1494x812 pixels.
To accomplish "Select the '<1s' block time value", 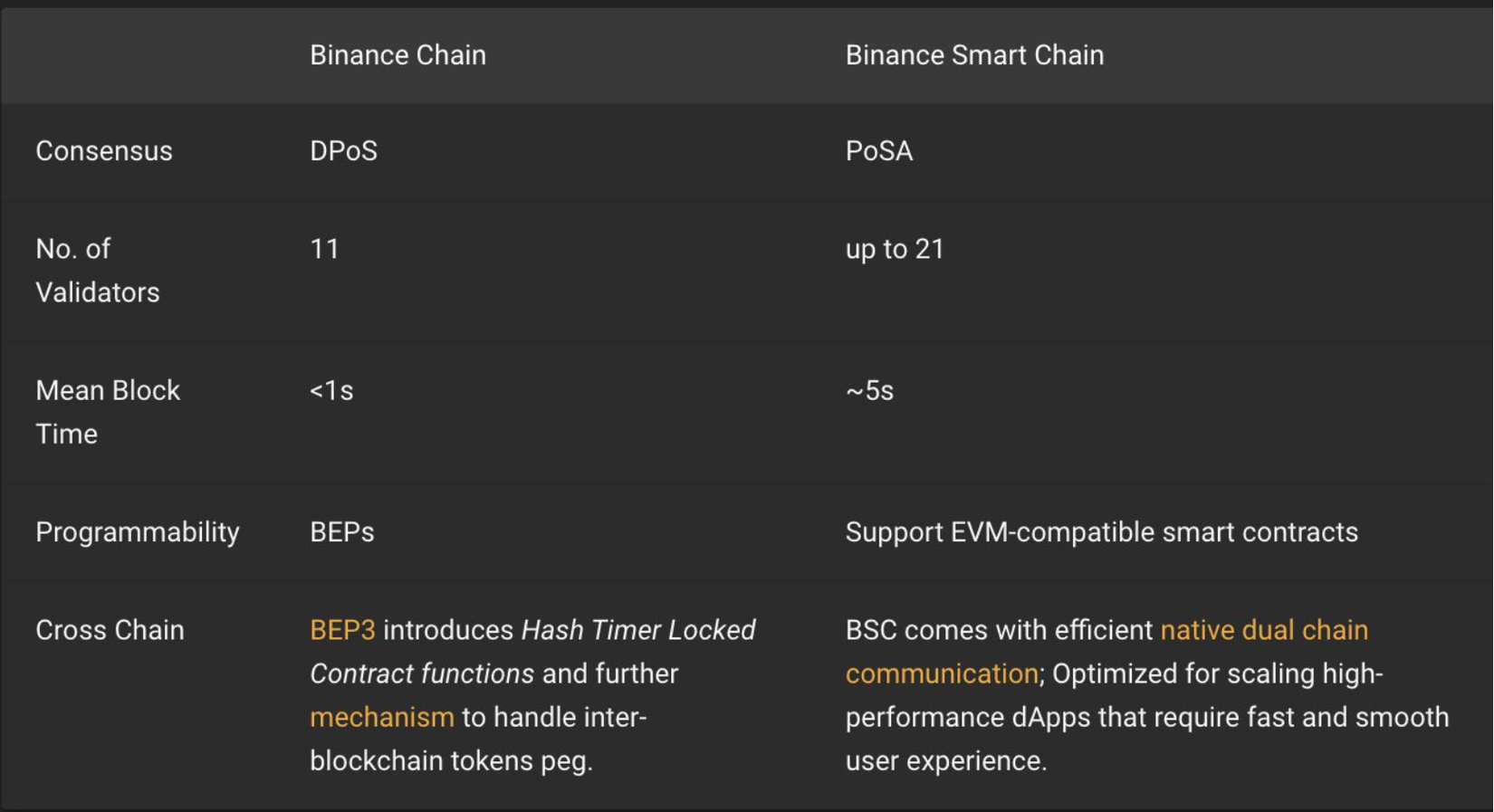I will [x=331, y=390].
